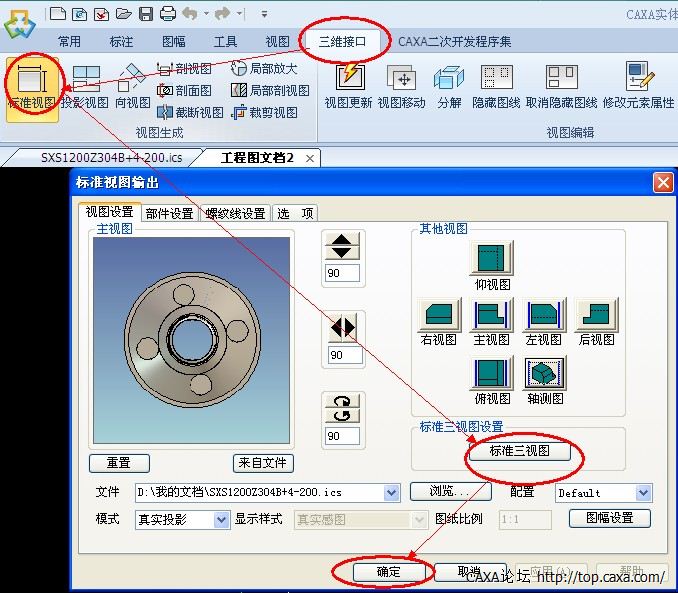Screen dimensions: 678x593
Task: Click the vertical rotation angle field
Action: [x=342, y=273]
